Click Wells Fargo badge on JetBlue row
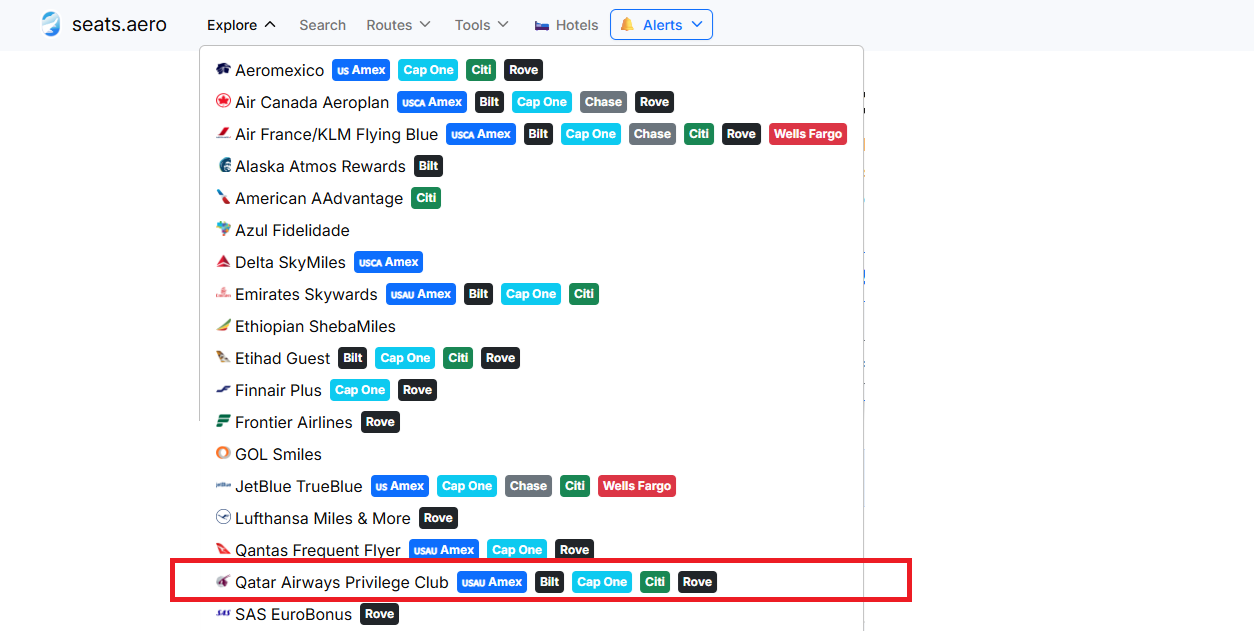The image size is (1254, 636). 637,486
